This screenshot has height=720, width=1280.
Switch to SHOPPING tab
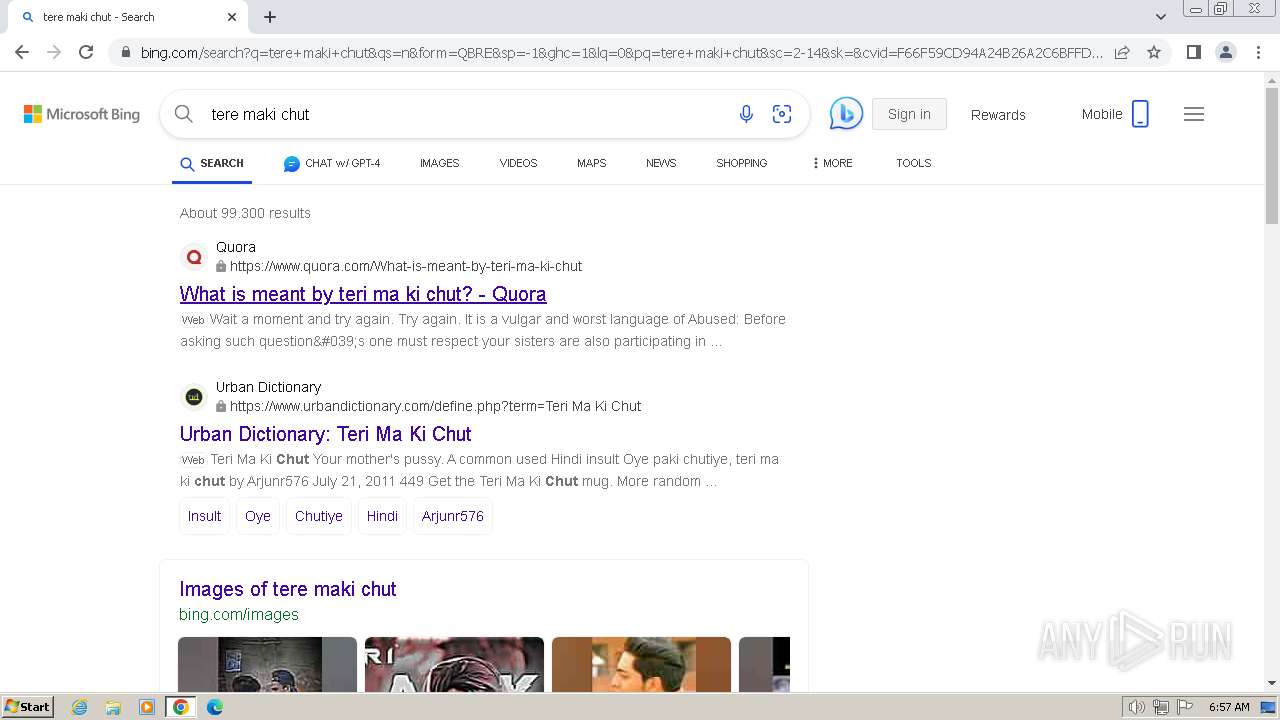click(742, 163)
